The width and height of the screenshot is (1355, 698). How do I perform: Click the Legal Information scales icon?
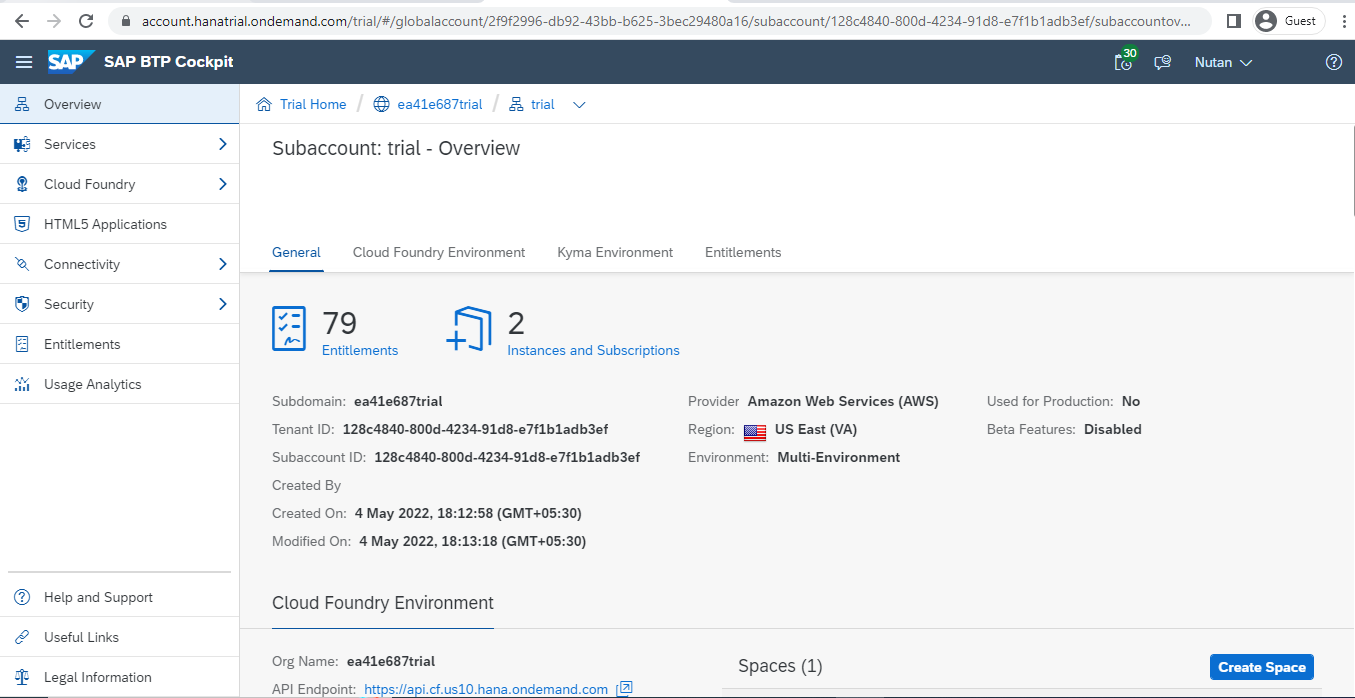click(x=22, y=677)
